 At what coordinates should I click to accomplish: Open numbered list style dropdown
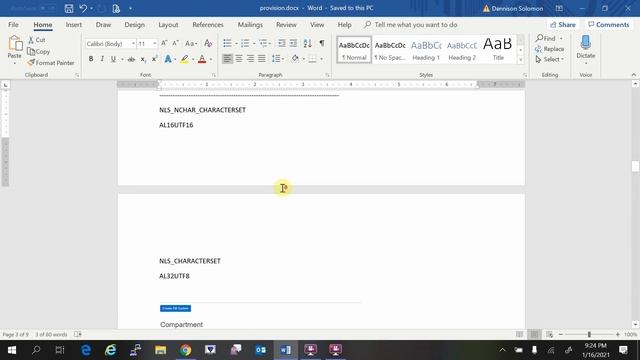[254, 43]
